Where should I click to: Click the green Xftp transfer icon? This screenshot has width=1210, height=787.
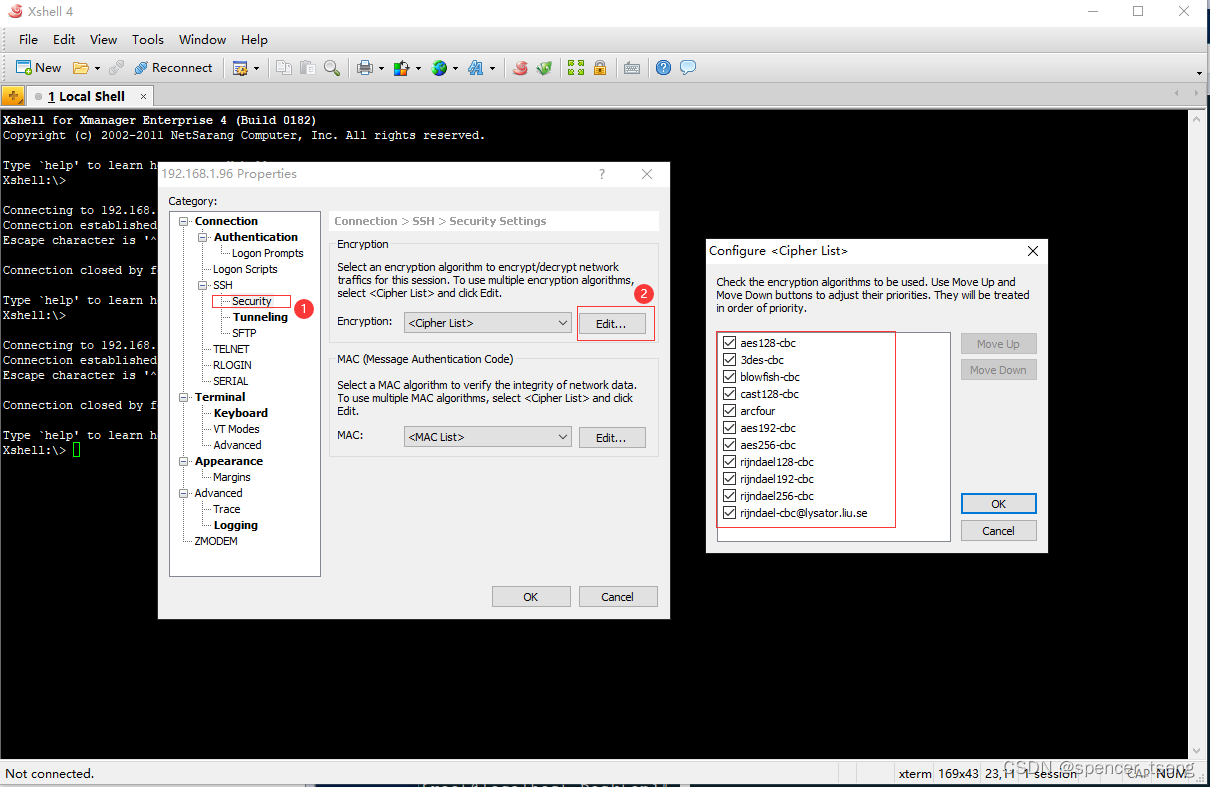544,68
